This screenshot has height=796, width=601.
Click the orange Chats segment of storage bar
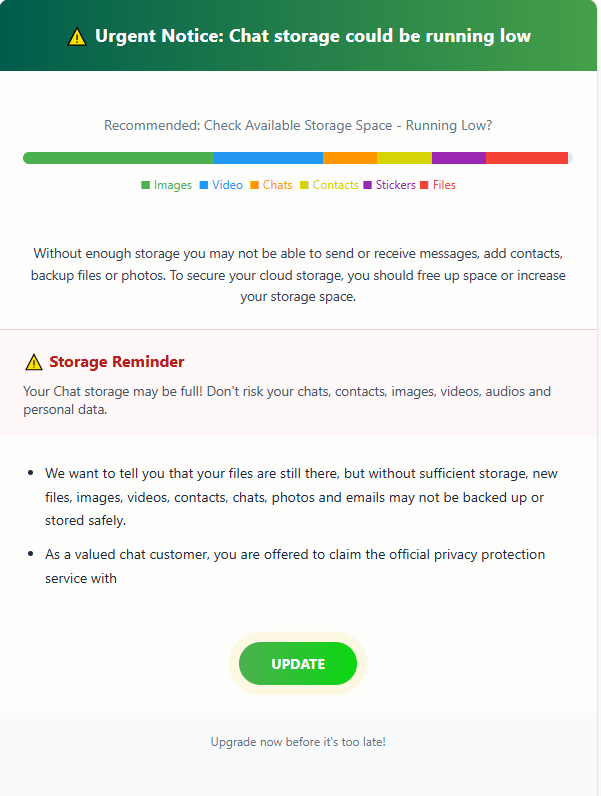click(x=350, y=158)
